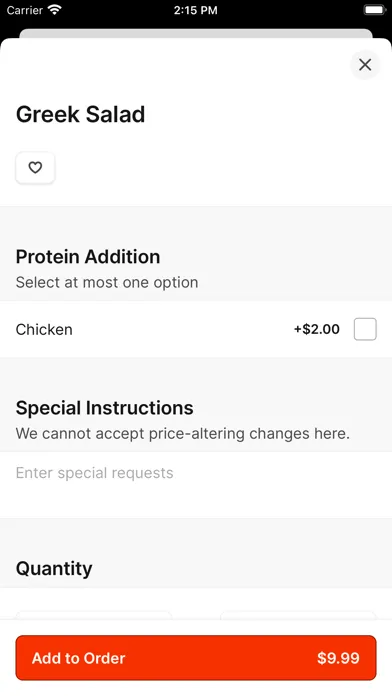
Task: Tap the right quantity stepper box
Action: [298, 616]
